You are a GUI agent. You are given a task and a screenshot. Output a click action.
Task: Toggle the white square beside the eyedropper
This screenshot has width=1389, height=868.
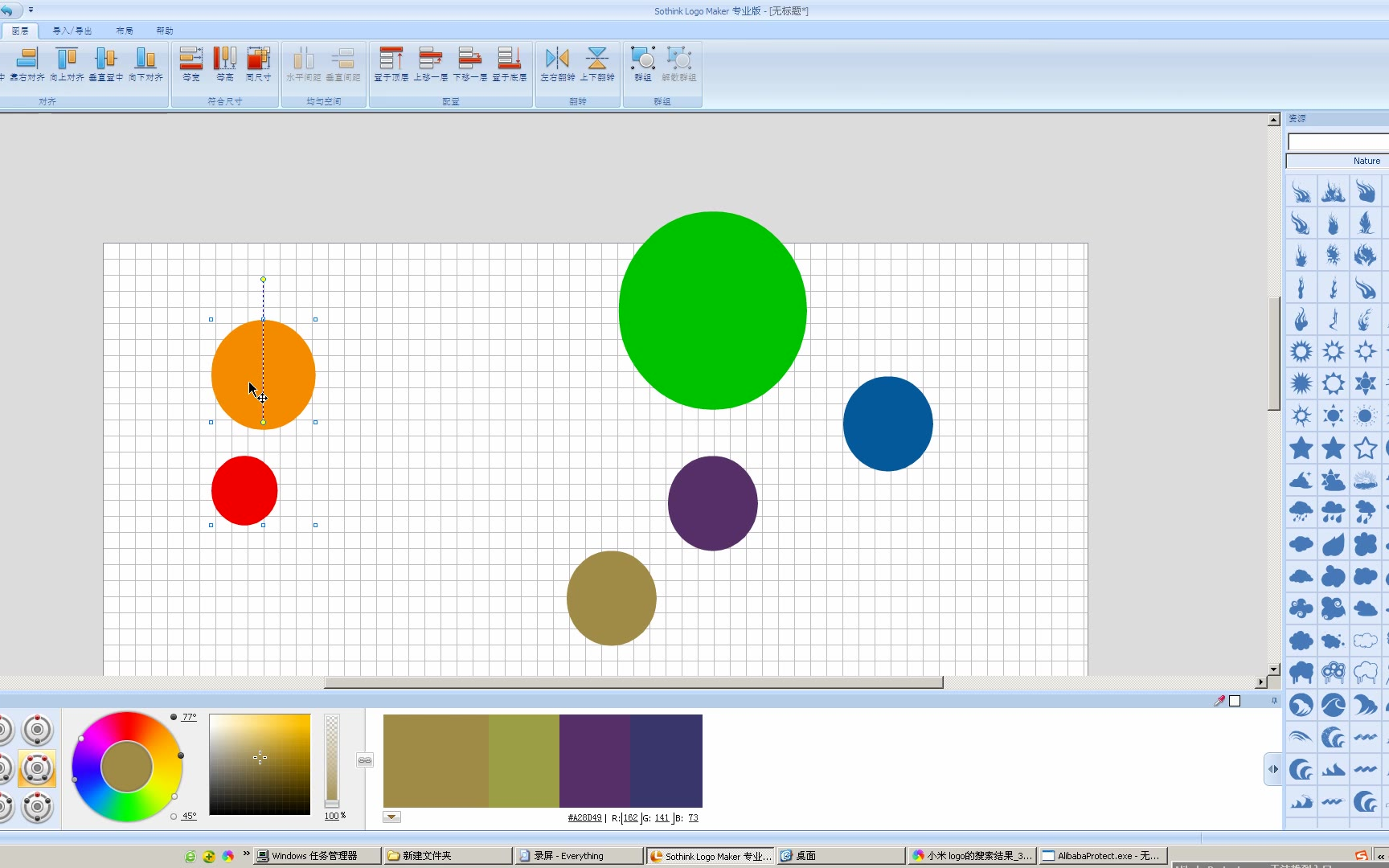pyautogui.click(x=1235, y=701)
